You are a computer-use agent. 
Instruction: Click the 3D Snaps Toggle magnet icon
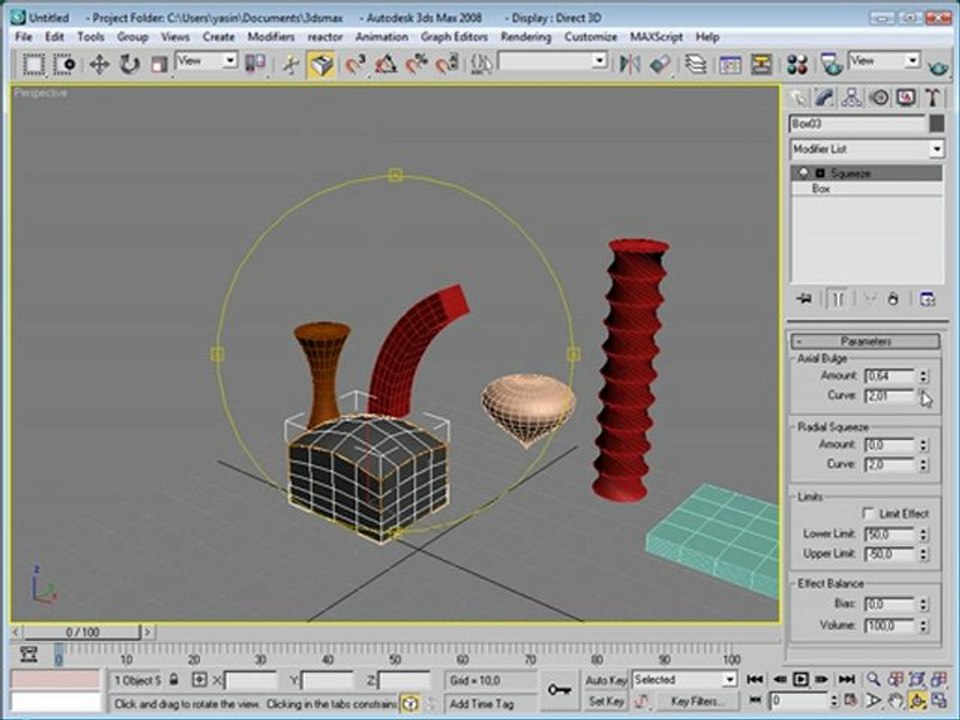[x=355, y=64]
